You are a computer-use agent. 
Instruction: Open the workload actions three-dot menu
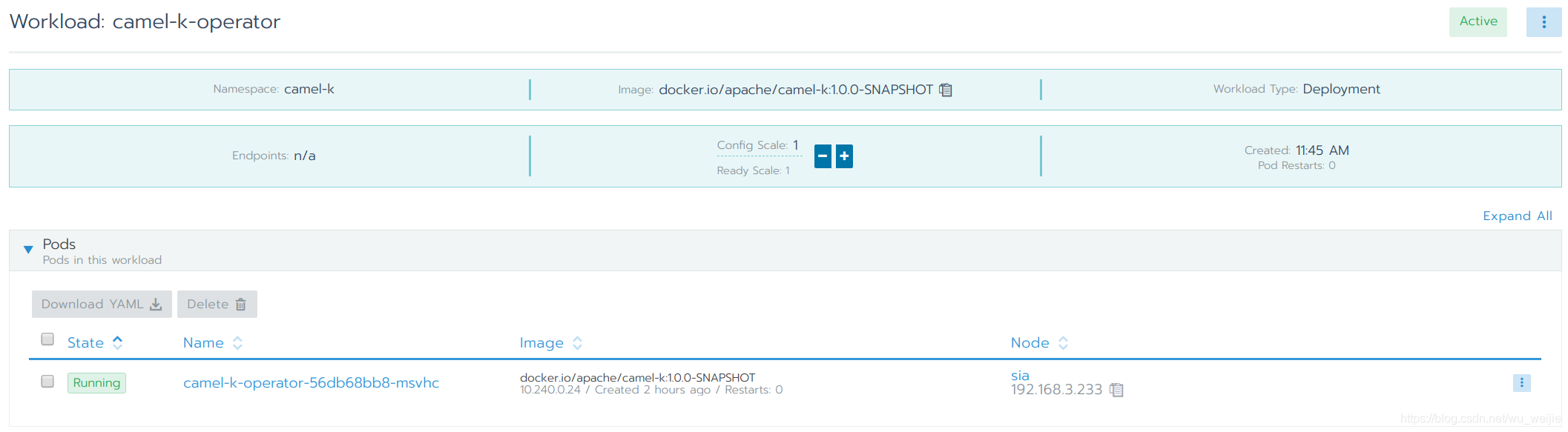[x=1544, y=22]
